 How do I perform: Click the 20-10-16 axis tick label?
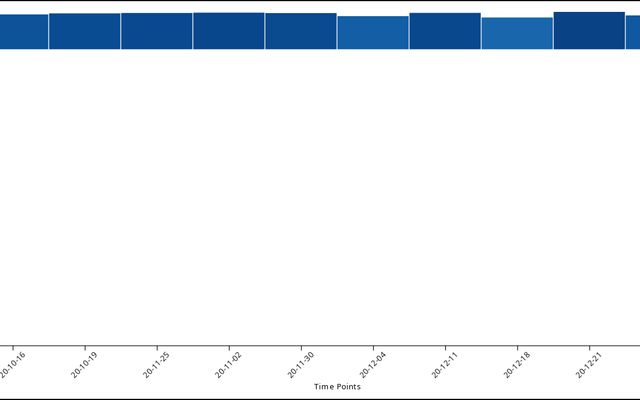tap(14, 363)
